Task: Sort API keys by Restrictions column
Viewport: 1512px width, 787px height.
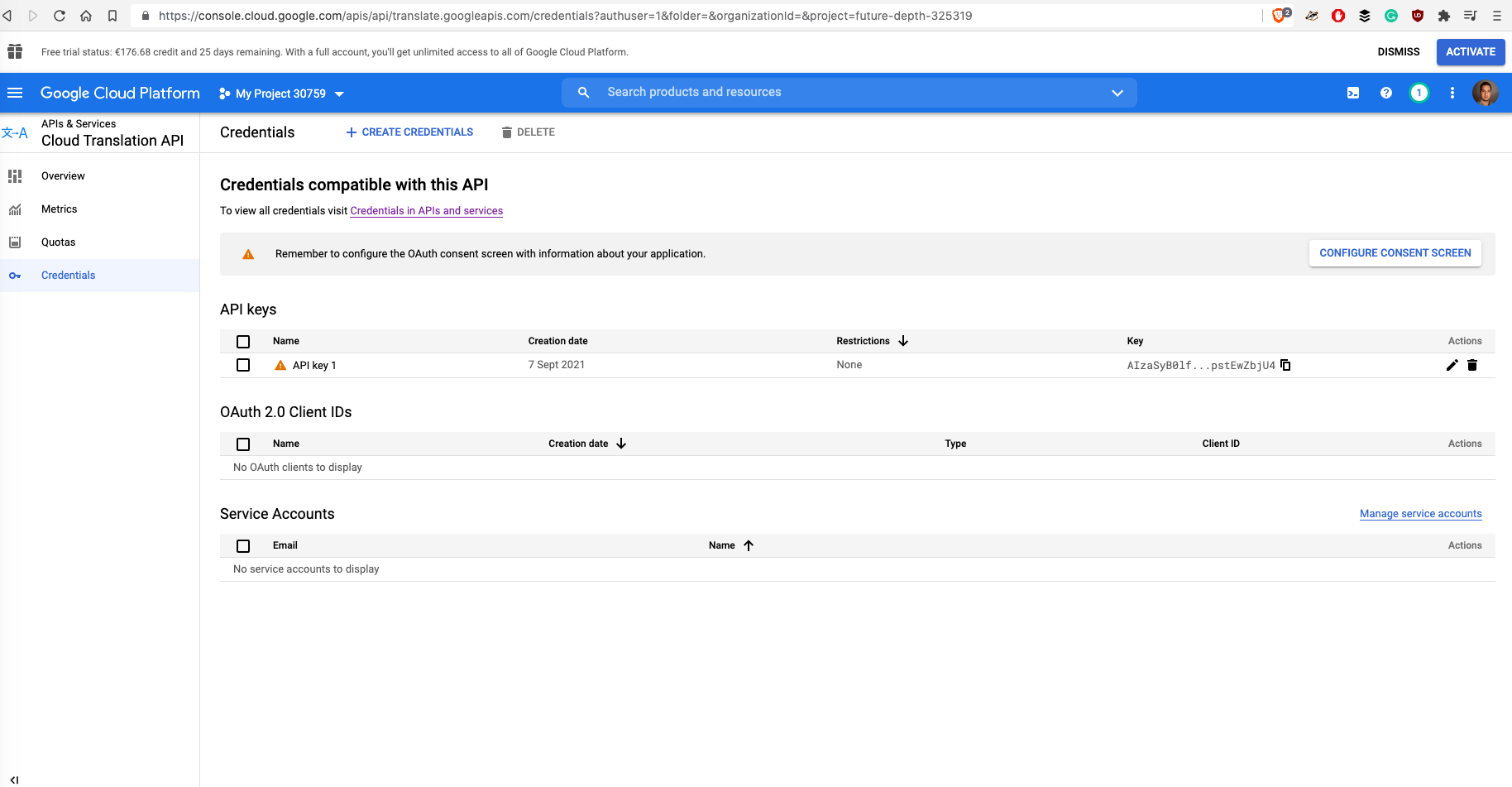Action: 872,341
